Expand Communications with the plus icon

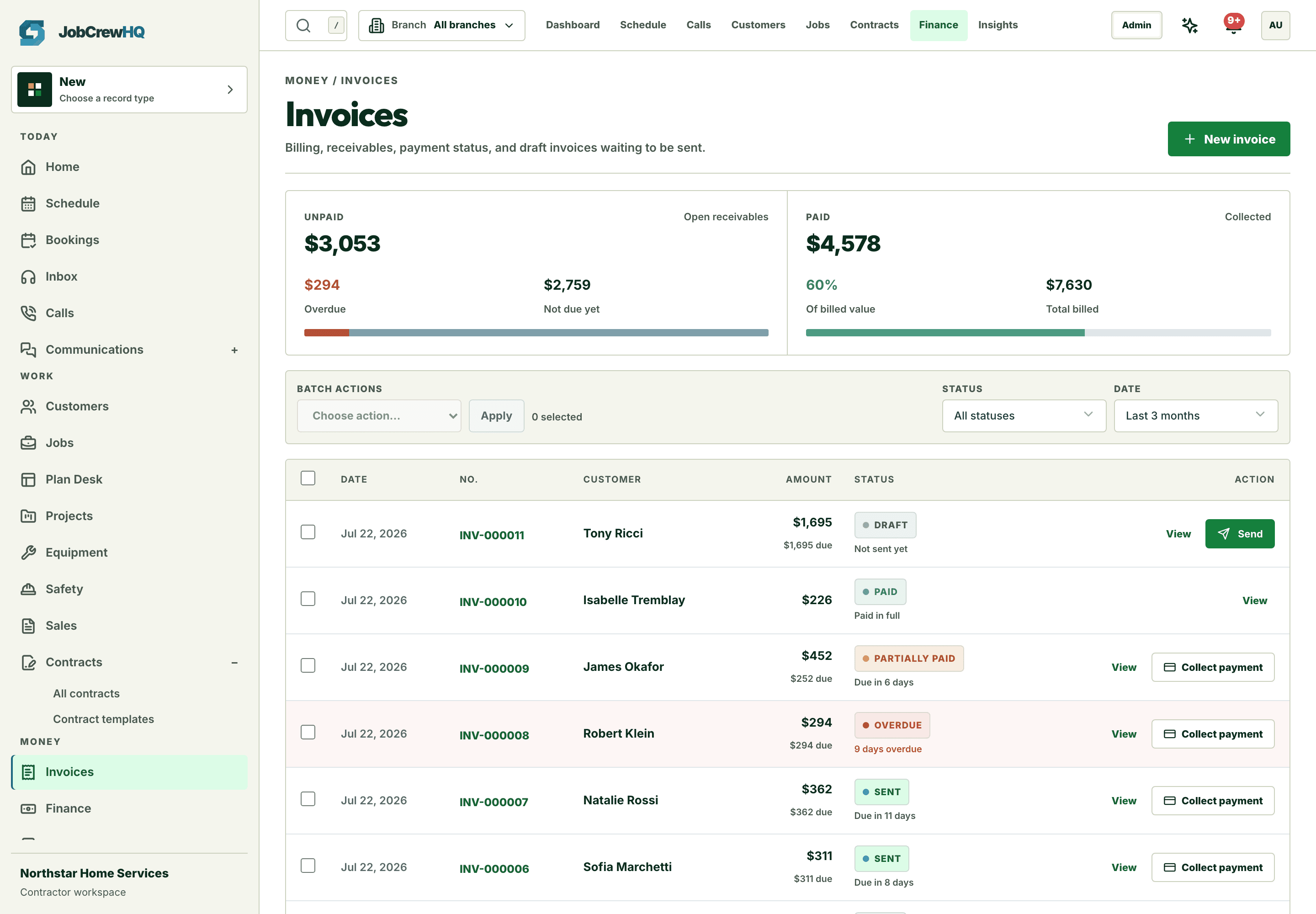pyautogui.click(x=234, y=351)
